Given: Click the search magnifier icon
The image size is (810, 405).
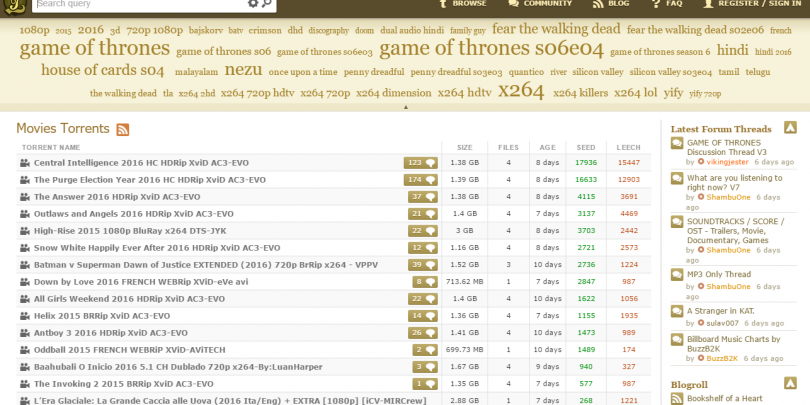Looking at the screenshot, I should [267, 4].
